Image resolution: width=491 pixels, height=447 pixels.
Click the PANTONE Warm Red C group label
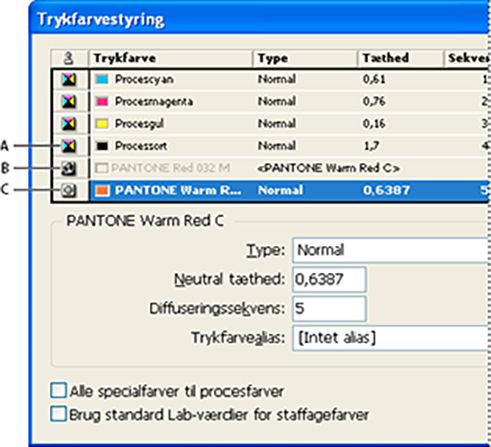[145, 221]
